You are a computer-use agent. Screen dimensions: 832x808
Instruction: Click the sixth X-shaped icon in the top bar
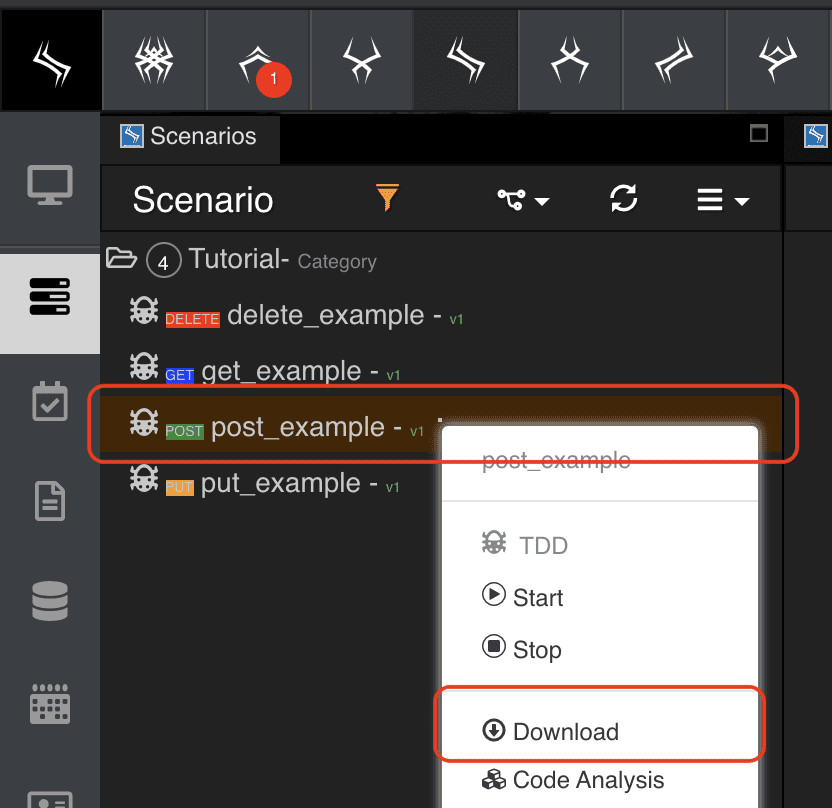pos(569,60)
